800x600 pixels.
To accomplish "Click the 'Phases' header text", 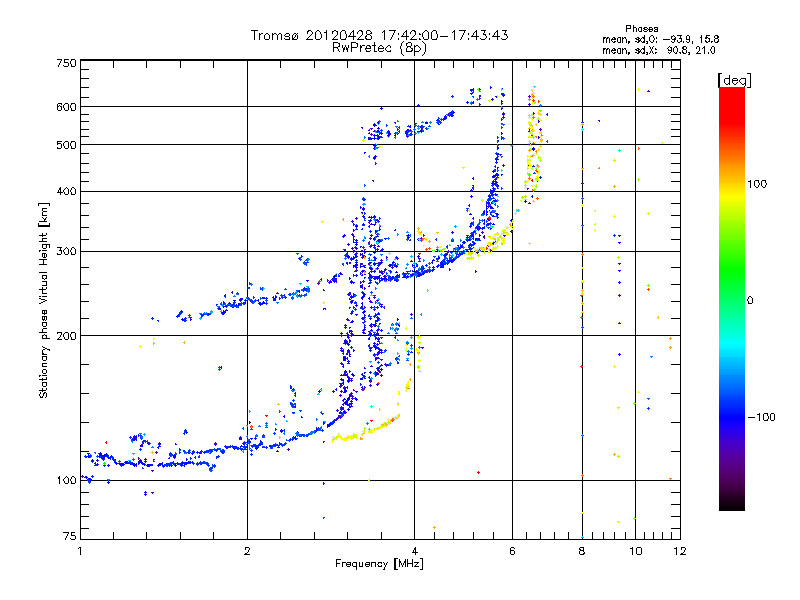I will pos(641,28).
